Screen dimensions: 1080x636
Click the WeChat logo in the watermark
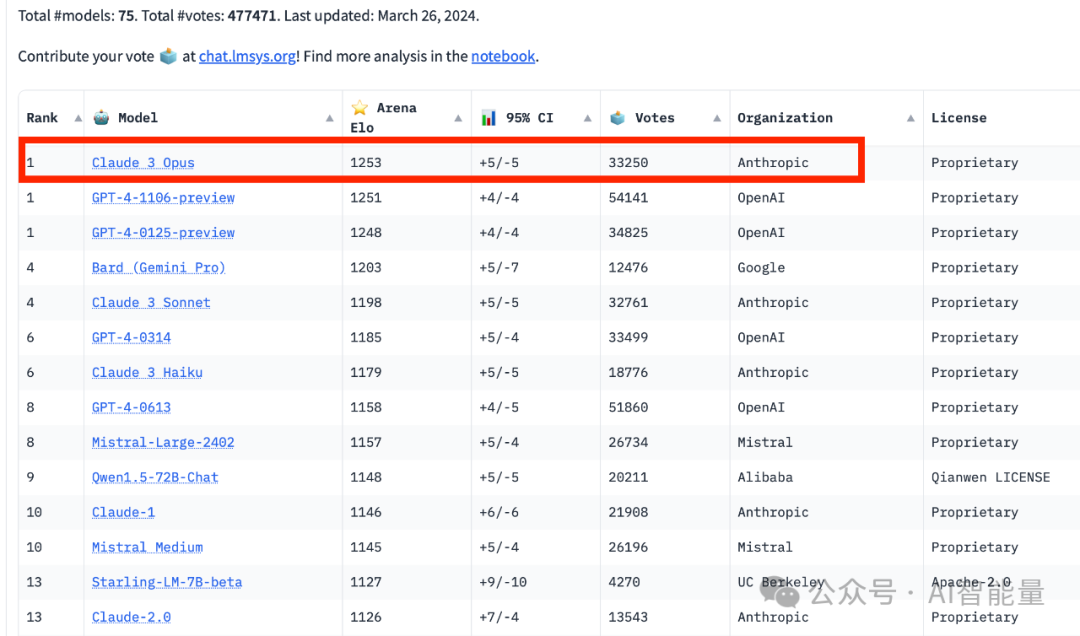787,593
